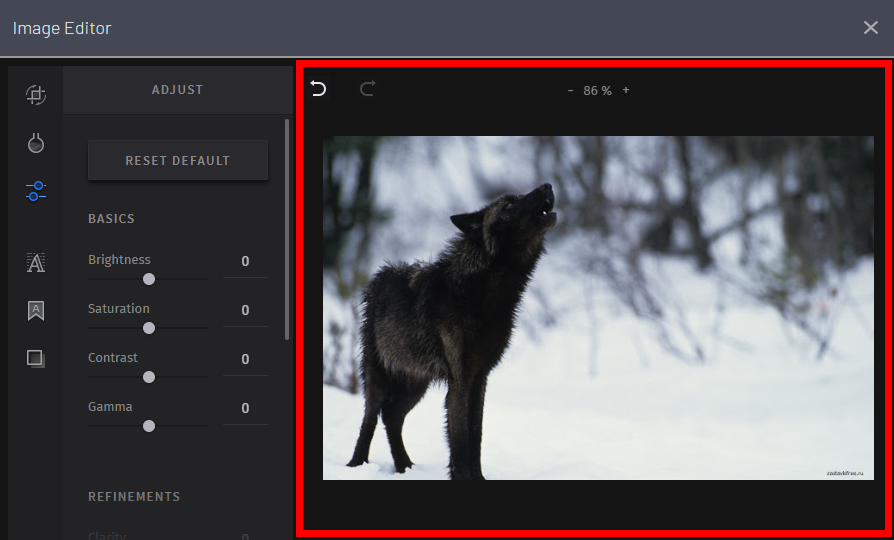Open the Crop and transform tool

(36, 95)
